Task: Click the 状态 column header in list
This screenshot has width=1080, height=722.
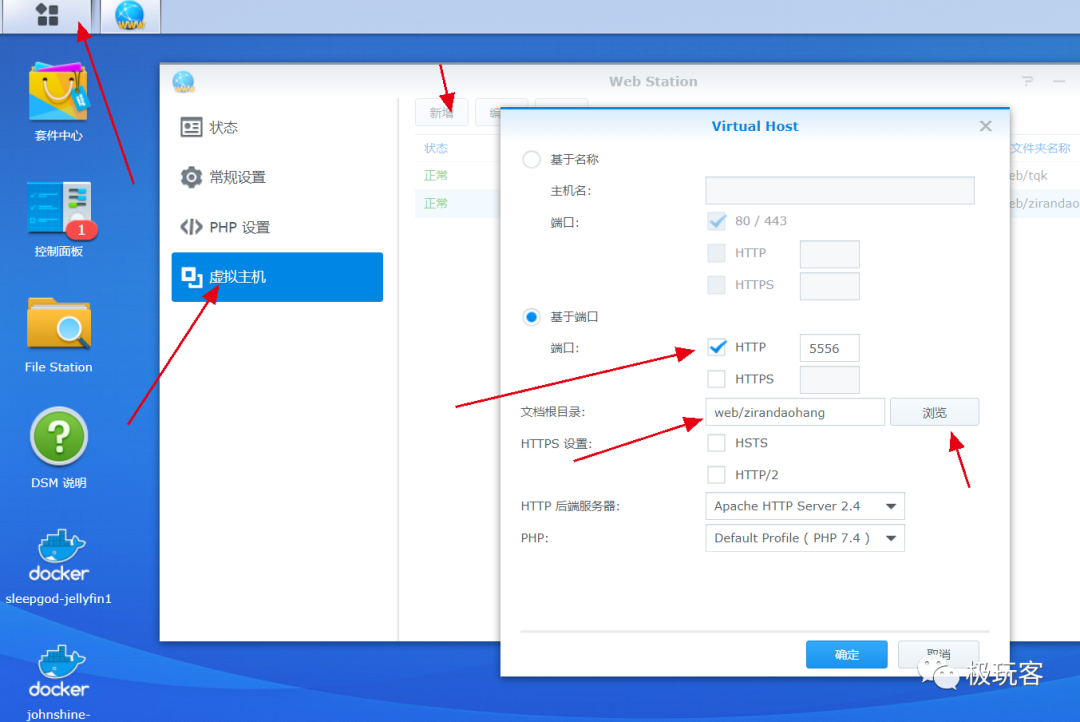Action: [436, 148]
